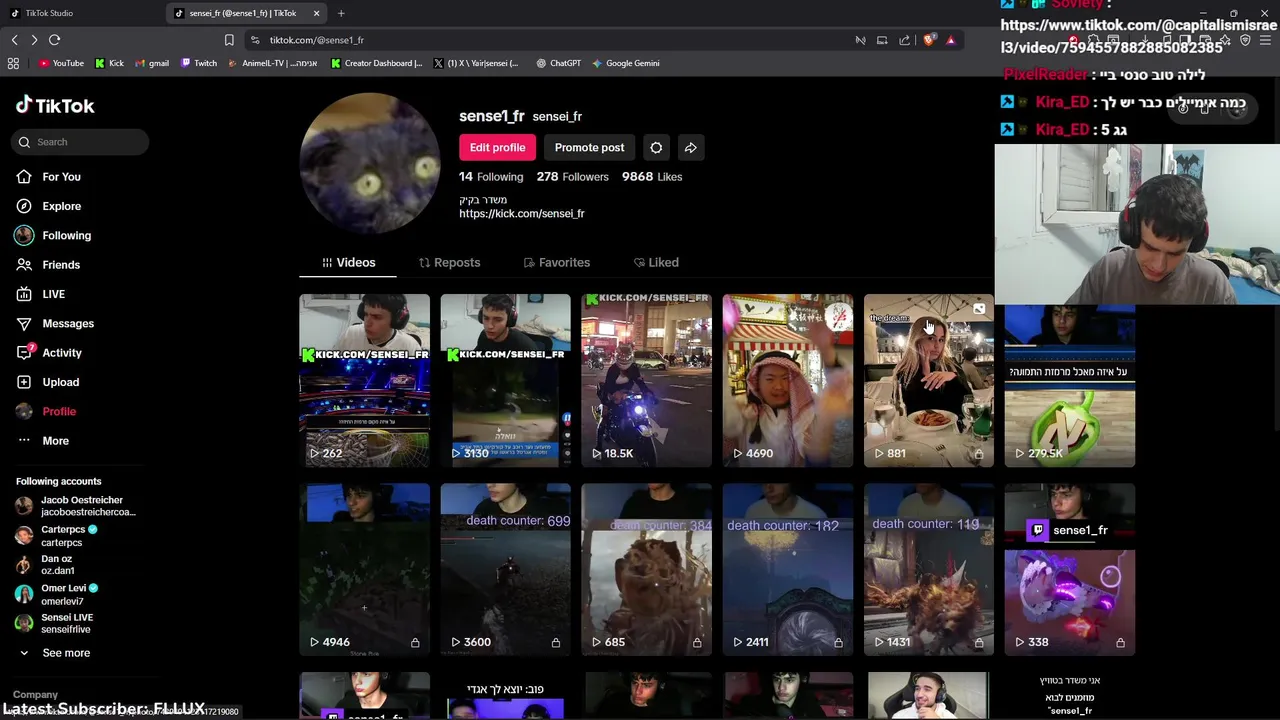Viewport: 1280px width, 720px height.
Task: Open profile settings gear icon
Action: click(656, 147)
